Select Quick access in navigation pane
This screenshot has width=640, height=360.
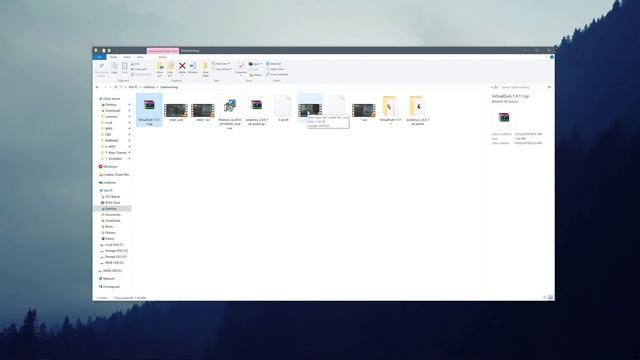110,99
